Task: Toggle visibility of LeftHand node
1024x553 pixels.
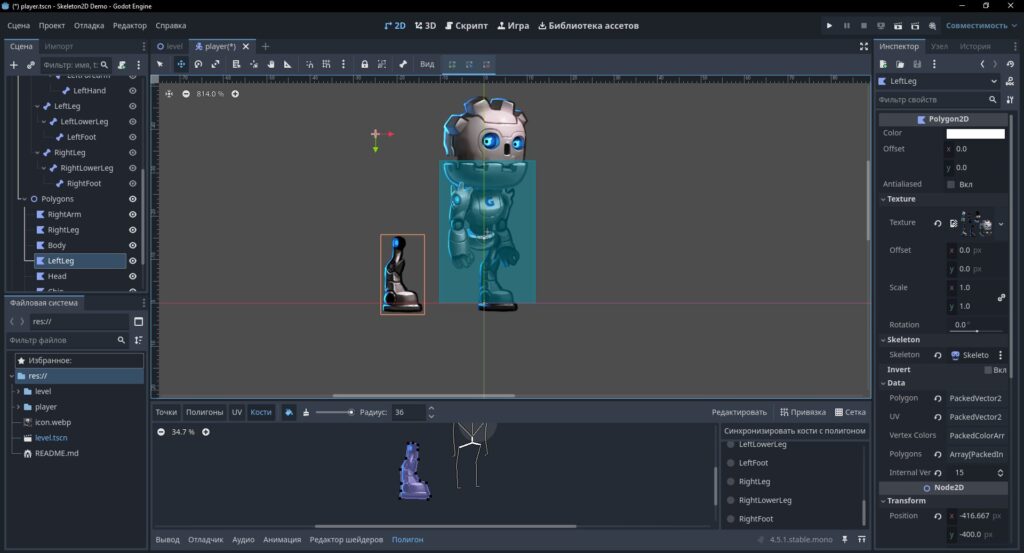Action: click(x=133, y=91)
